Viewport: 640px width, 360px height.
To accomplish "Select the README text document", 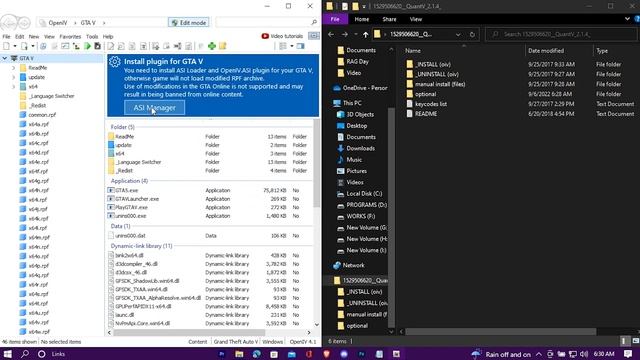I will click(426, 114).
